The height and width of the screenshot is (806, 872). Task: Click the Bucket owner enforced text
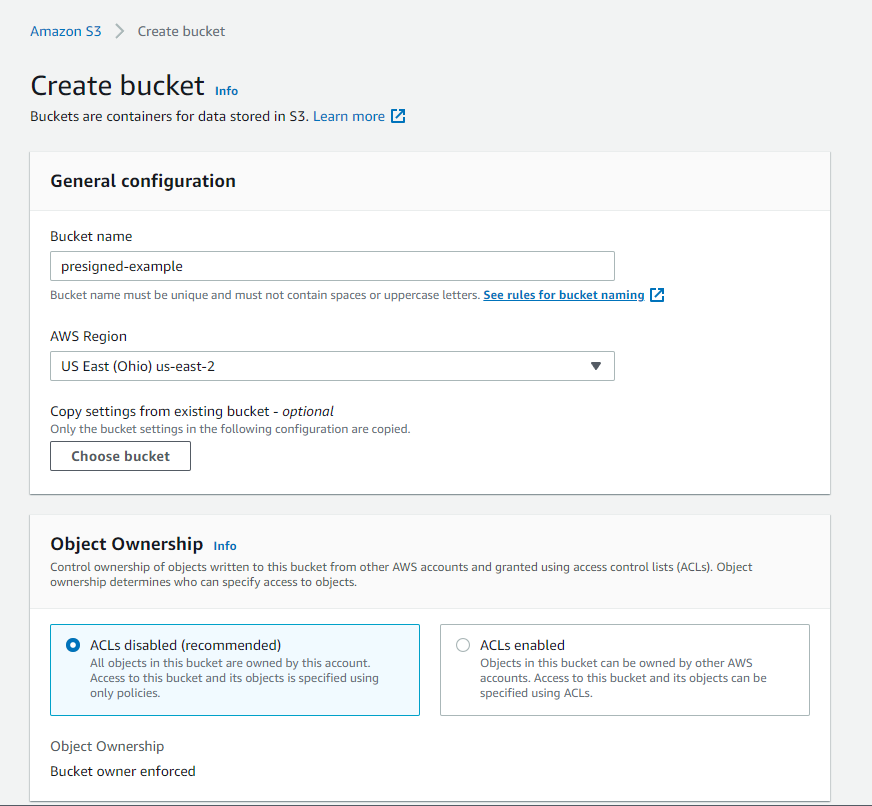123,771
